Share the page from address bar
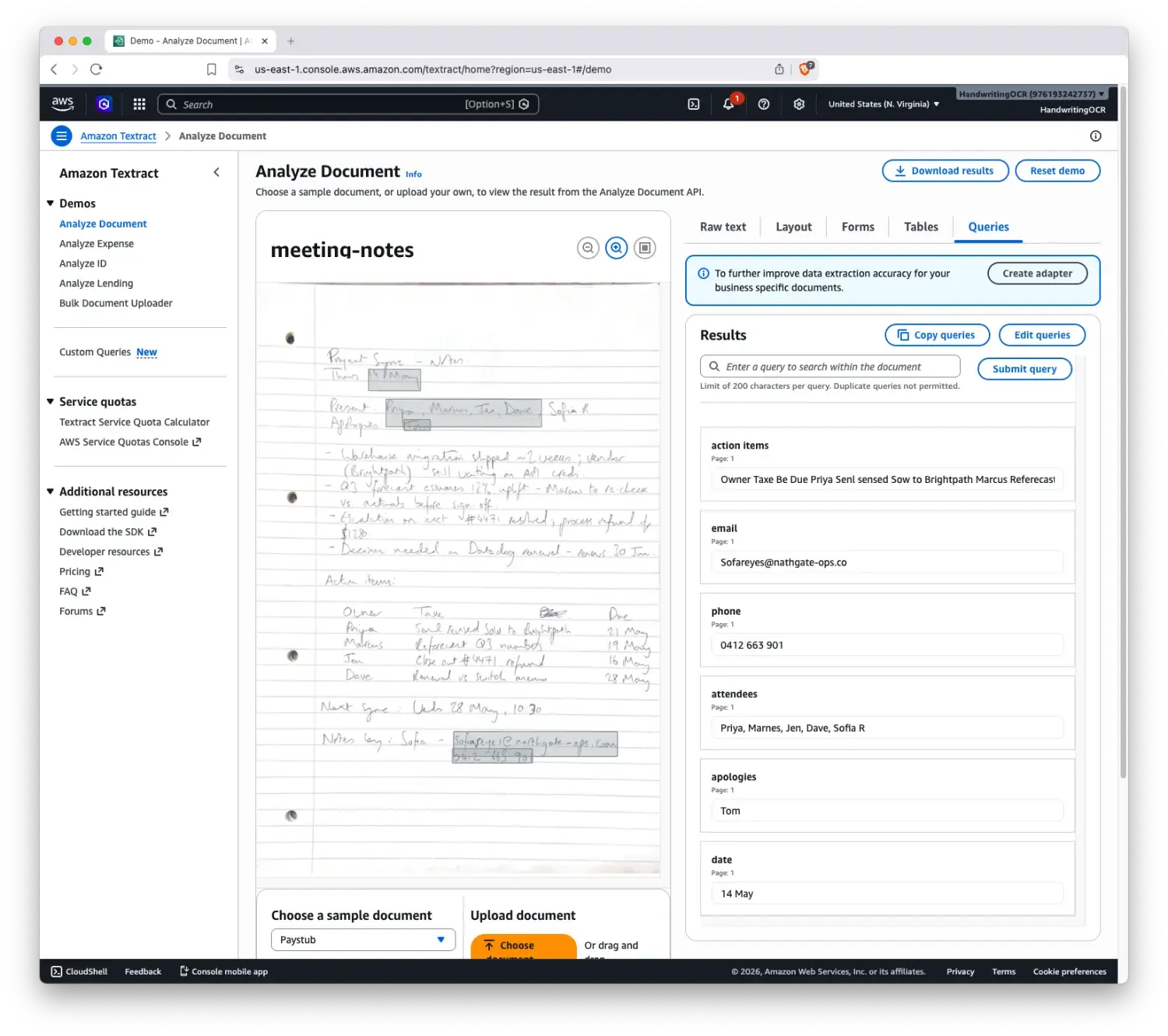The height and width of the screenshot is (1036, 1168). tap(779, 69)
